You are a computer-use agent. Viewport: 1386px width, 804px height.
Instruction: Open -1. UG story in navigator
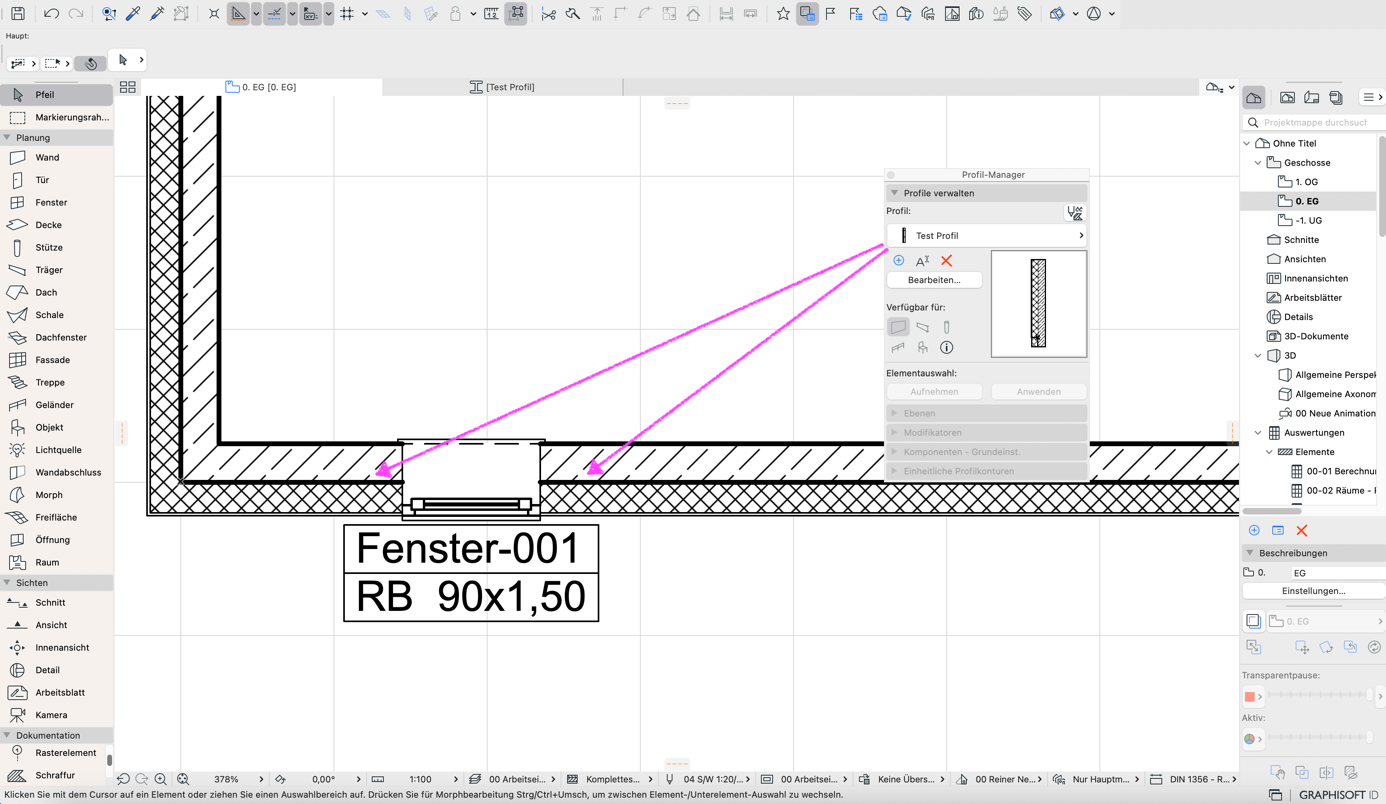[x=1308, y=221]
